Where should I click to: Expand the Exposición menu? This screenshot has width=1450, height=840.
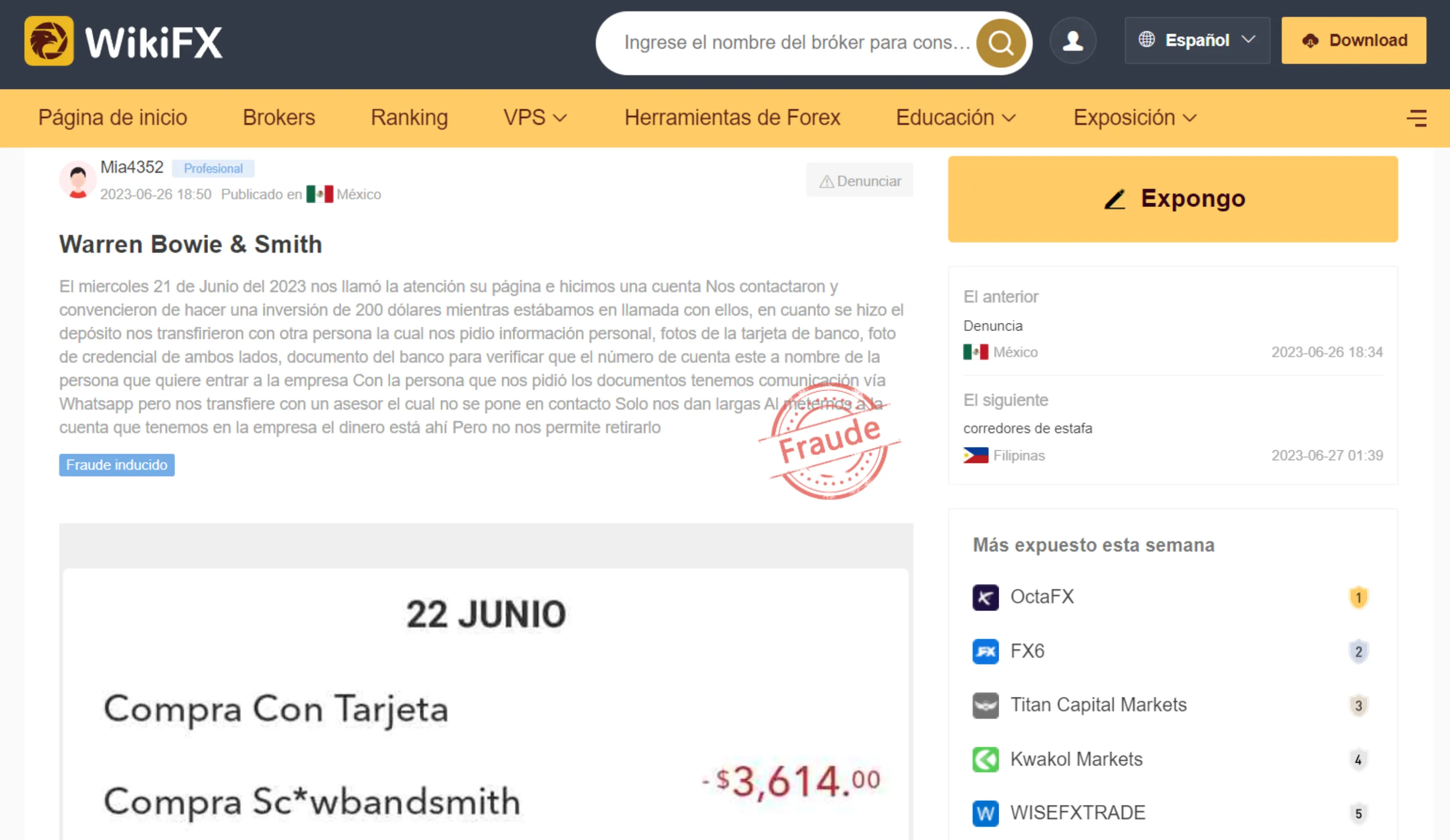(x=1135, y=118)
